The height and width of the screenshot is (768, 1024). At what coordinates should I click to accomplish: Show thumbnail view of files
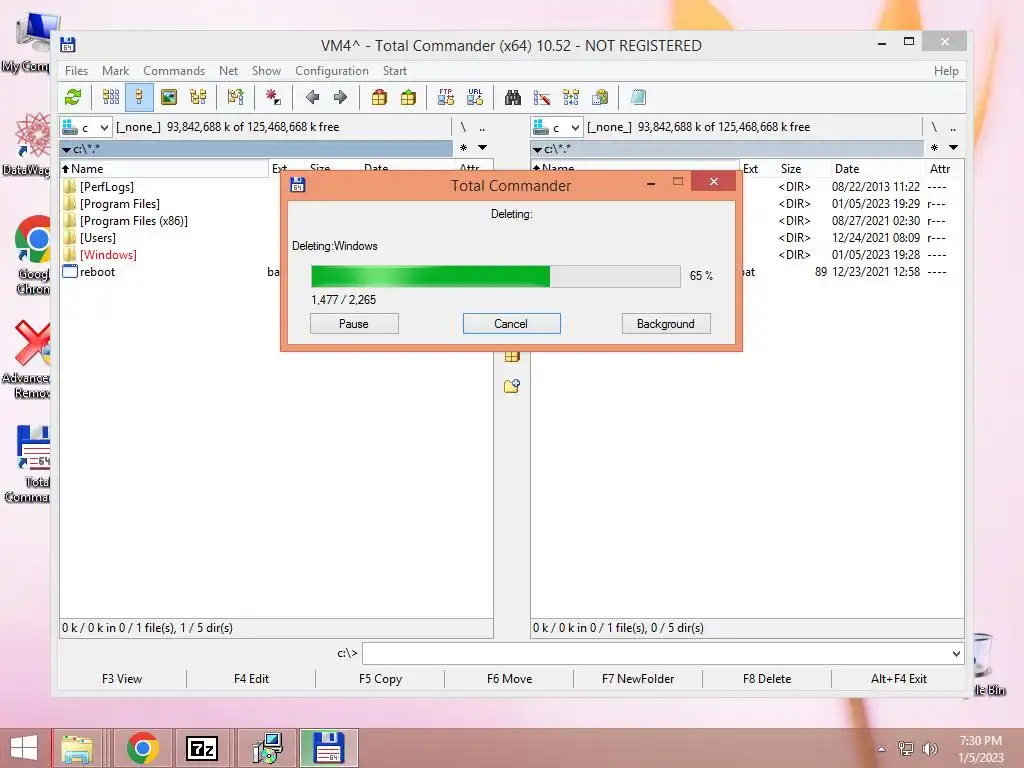pyautogui.click(x=168, y=98)
